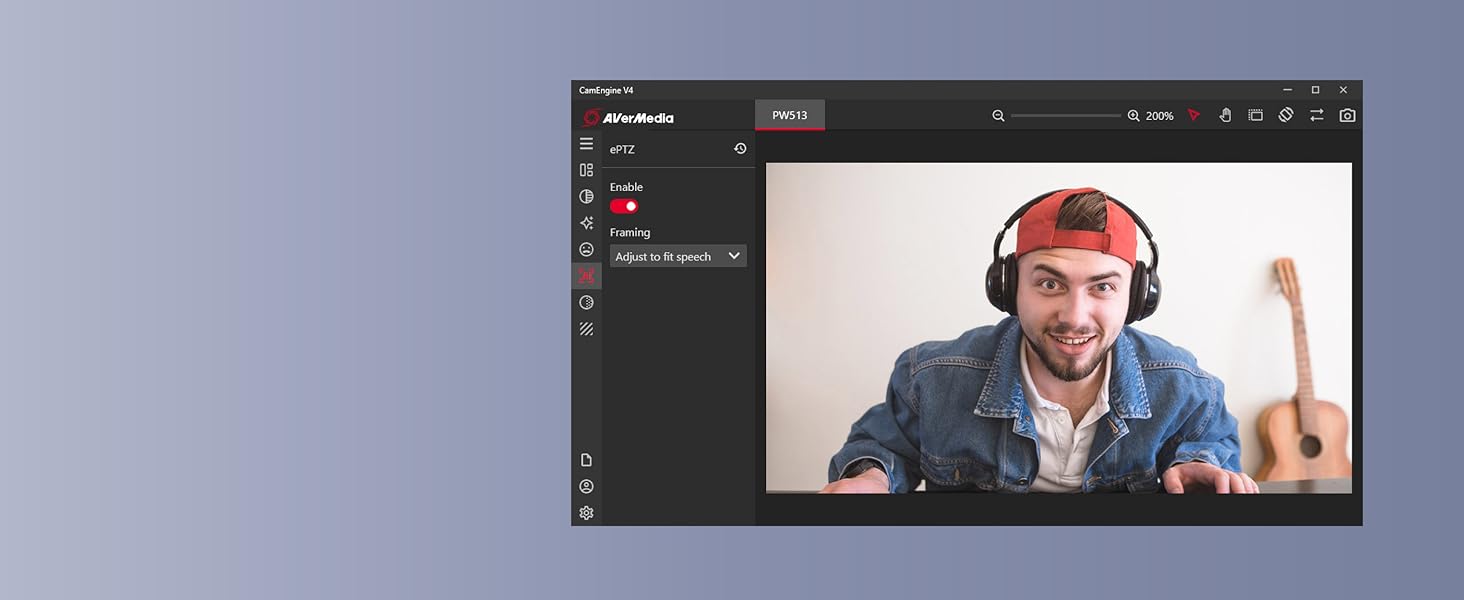
Task: Switch to the PW513 camera tab
Action: click(x=789, y=115)
